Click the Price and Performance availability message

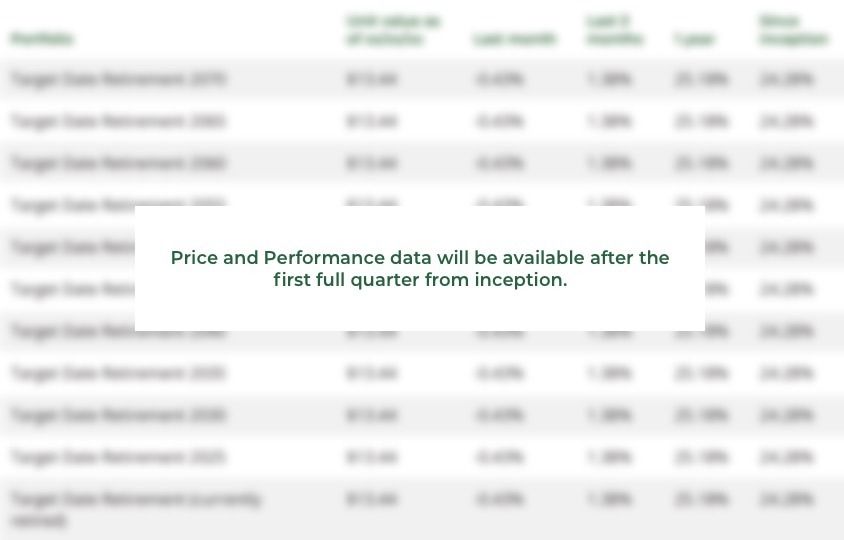pyautogui.click(x=420, y=269)
